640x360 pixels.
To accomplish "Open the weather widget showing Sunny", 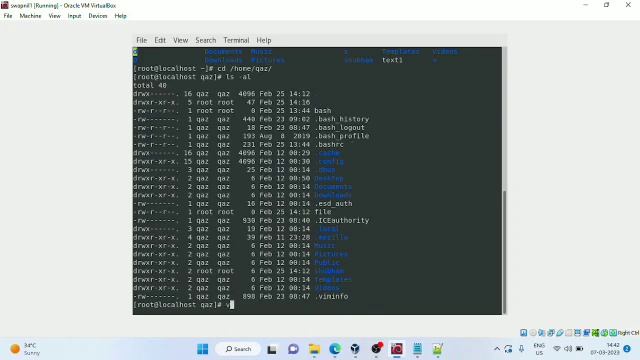I will (x=25, y=349).
